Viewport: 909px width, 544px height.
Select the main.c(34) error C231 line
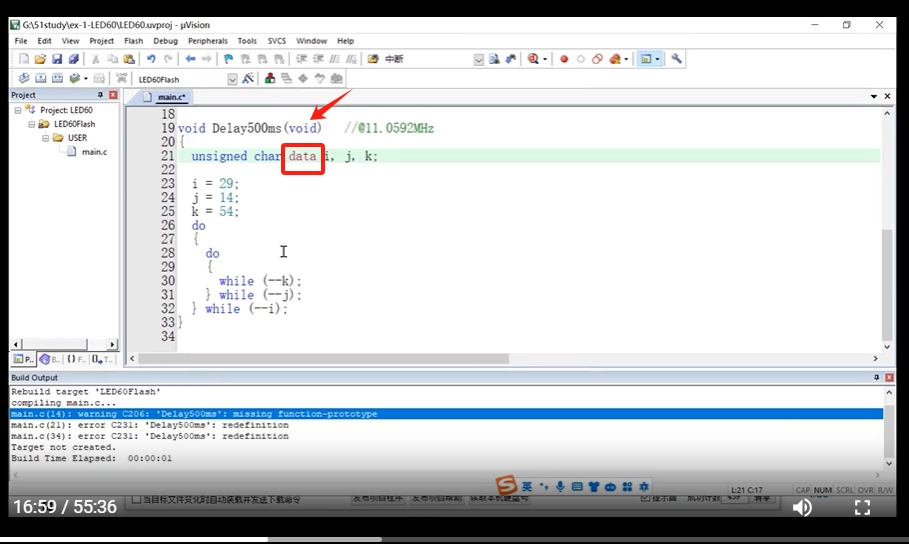click(150, 436)
